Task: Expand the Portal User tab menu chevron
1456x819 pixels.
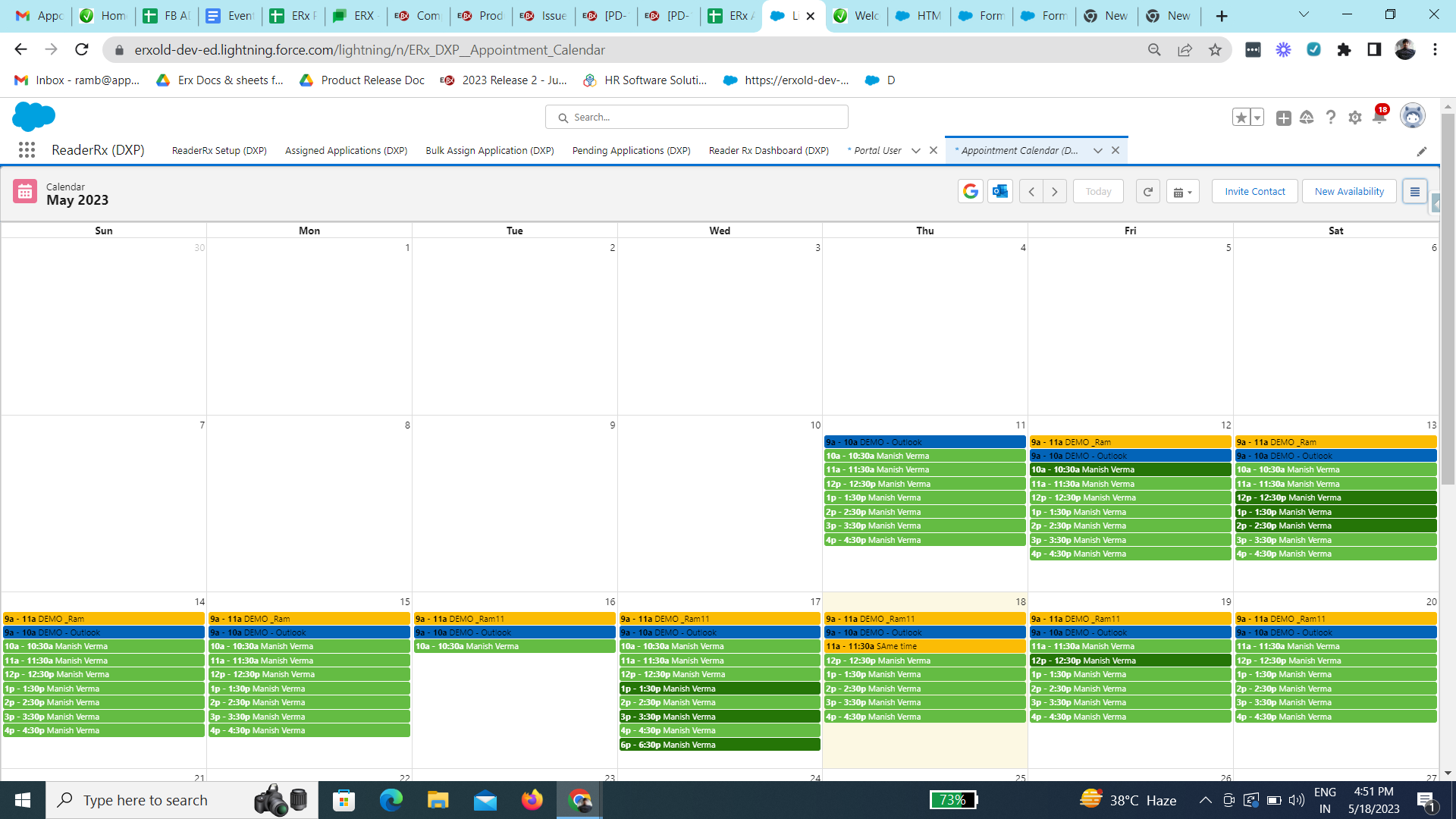Action: (x=916, y=150)
